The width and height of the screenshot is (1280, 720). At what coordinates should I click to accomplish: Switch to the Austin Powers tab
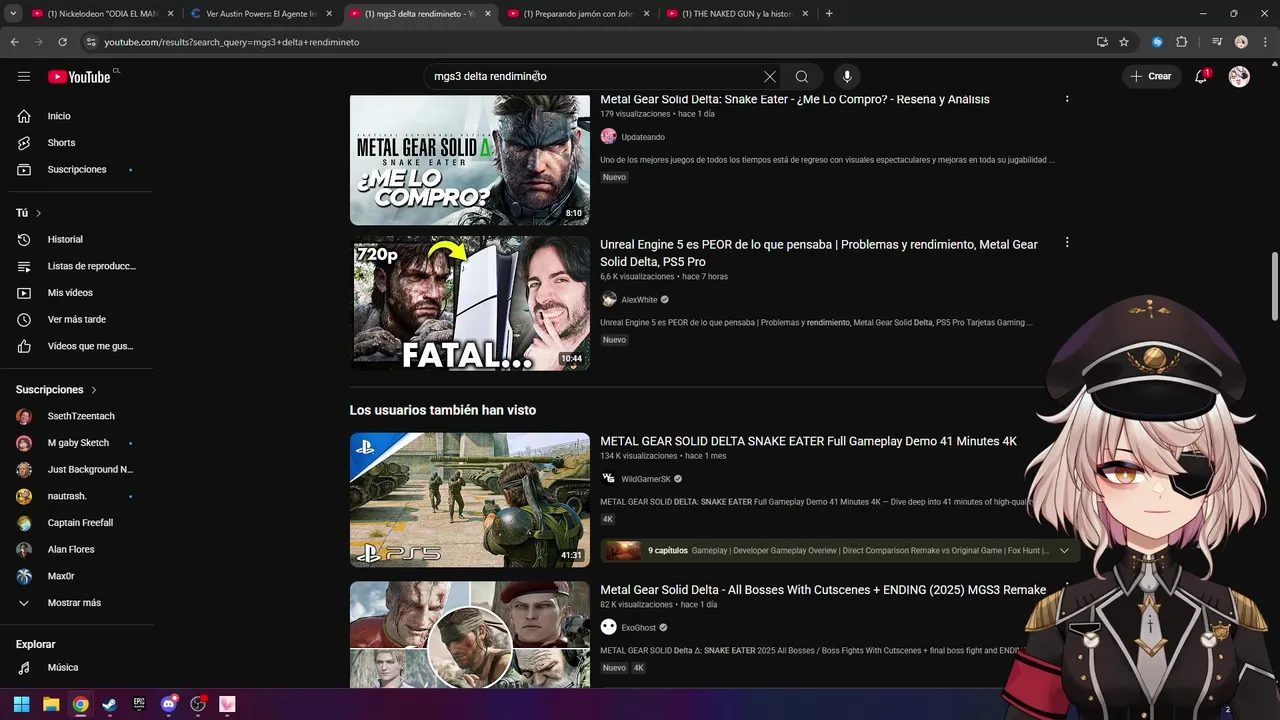click(x=261, y=13)
